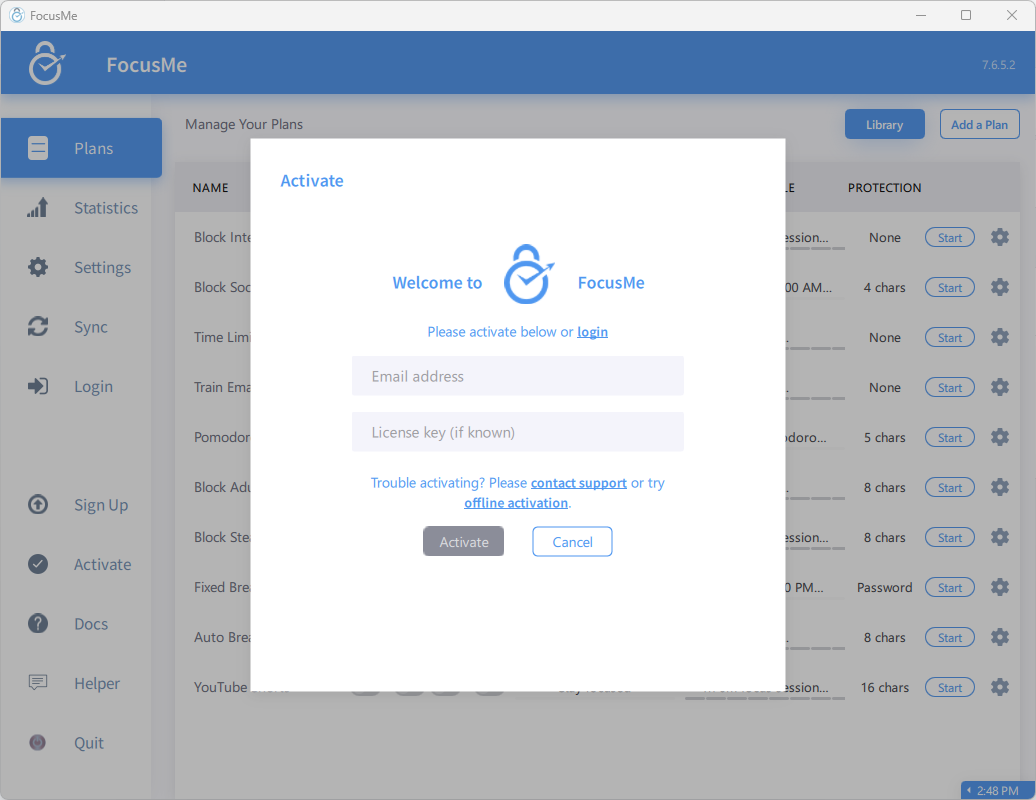
Task: Open gear settings for Block Inte… plan
Action: point(1000,237)
